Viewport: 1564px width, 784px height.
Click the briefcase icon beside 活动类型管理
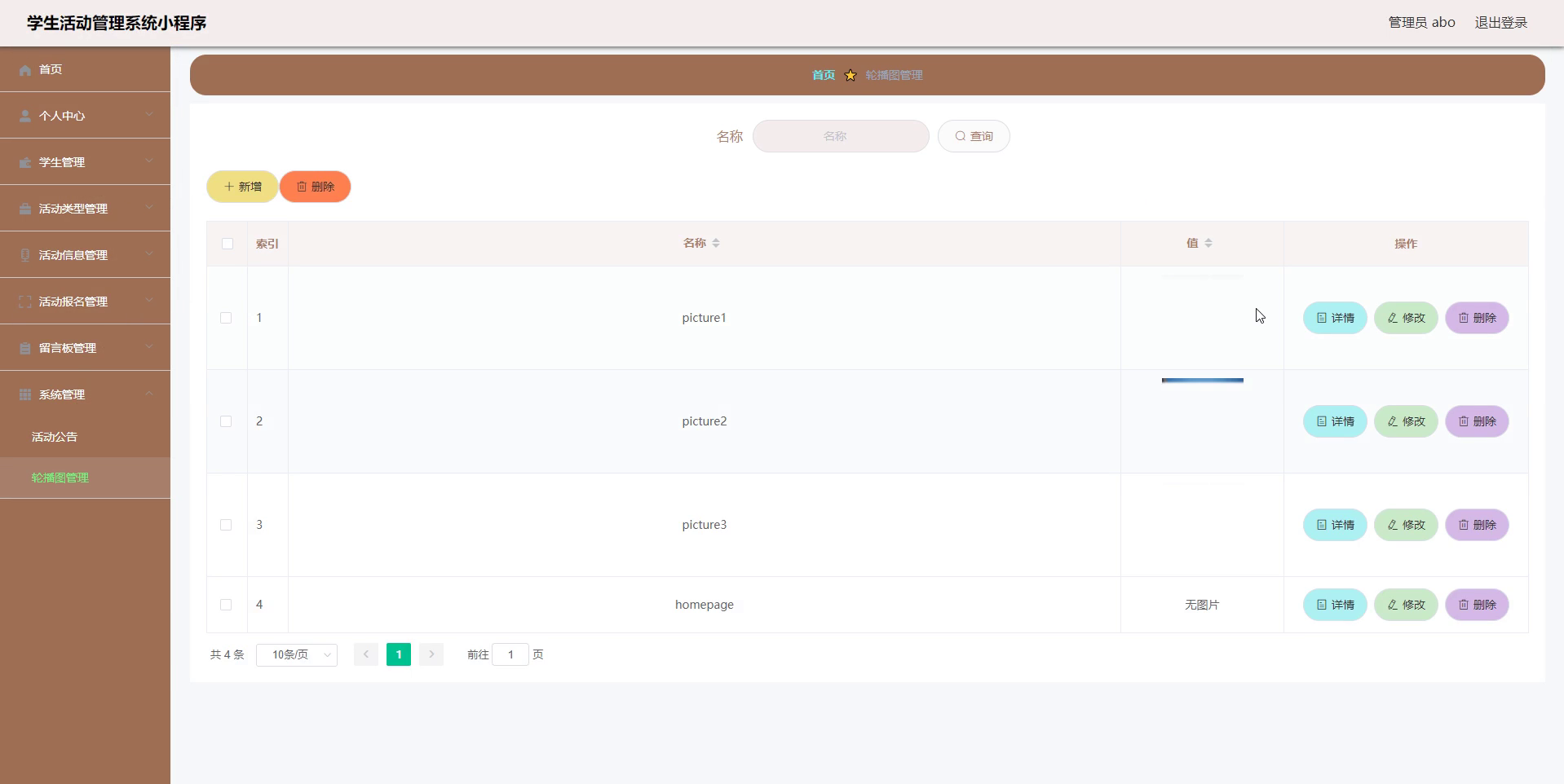pos(25,209)
